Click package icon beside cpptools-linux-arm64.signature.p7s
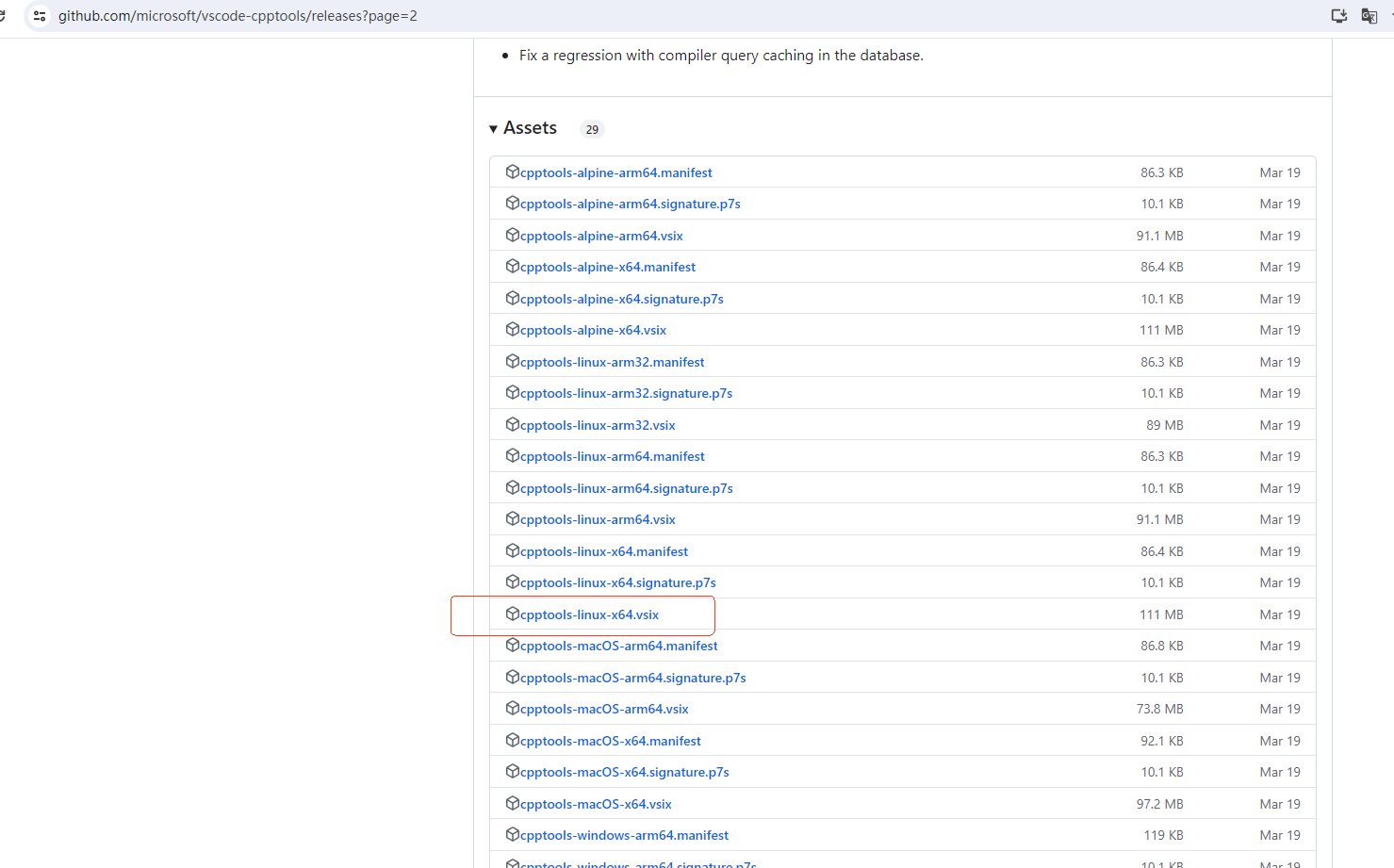1394x868 pixels. tap(513, 487)
